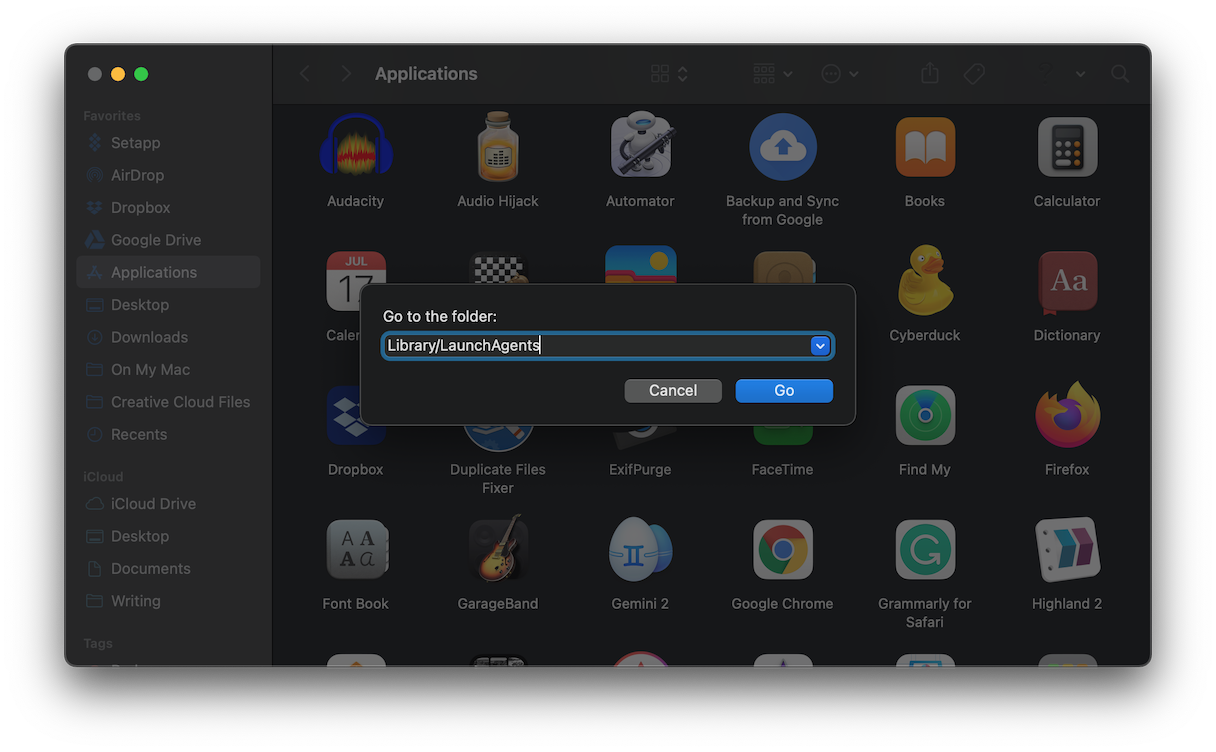Screen dimensions: 1216x752
Task: Open Creative Cloud Files in the sidebar
Action: click(168, 402)
